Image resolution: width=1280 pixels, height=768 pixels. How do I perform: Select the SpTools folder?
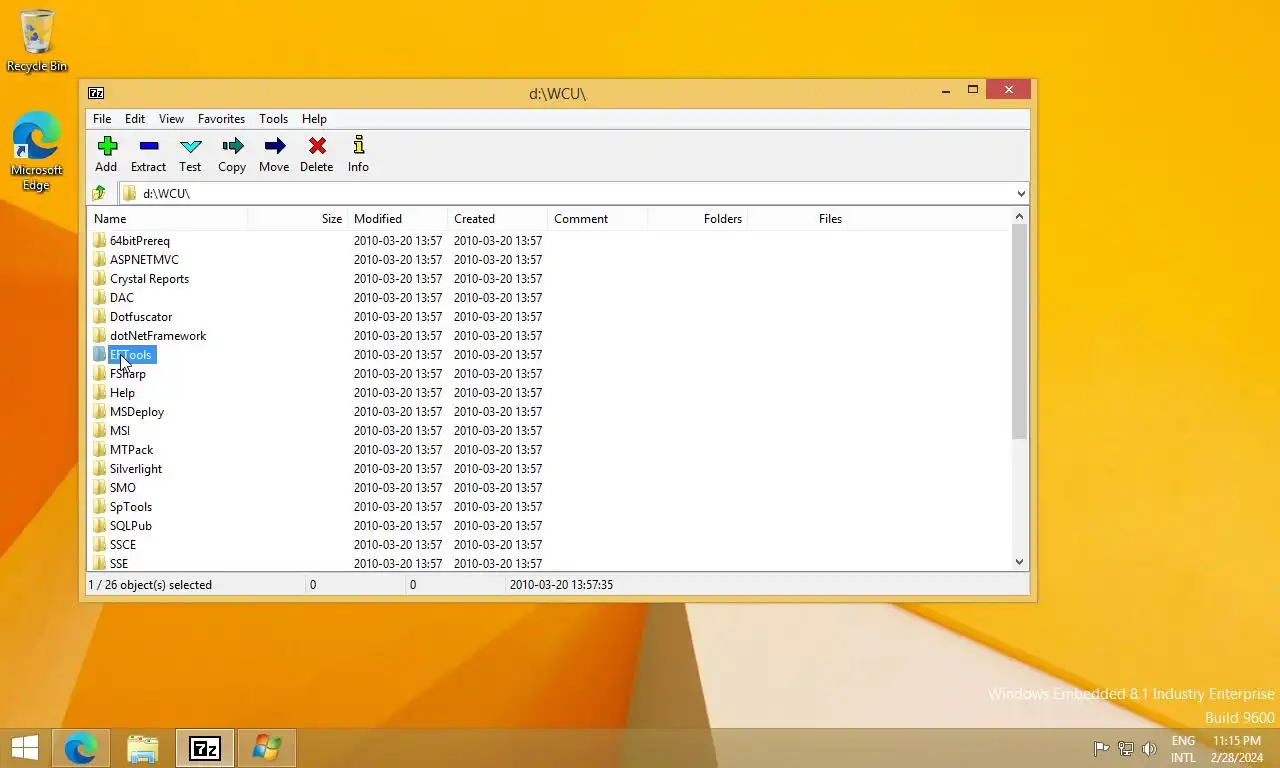click(131, 507)
